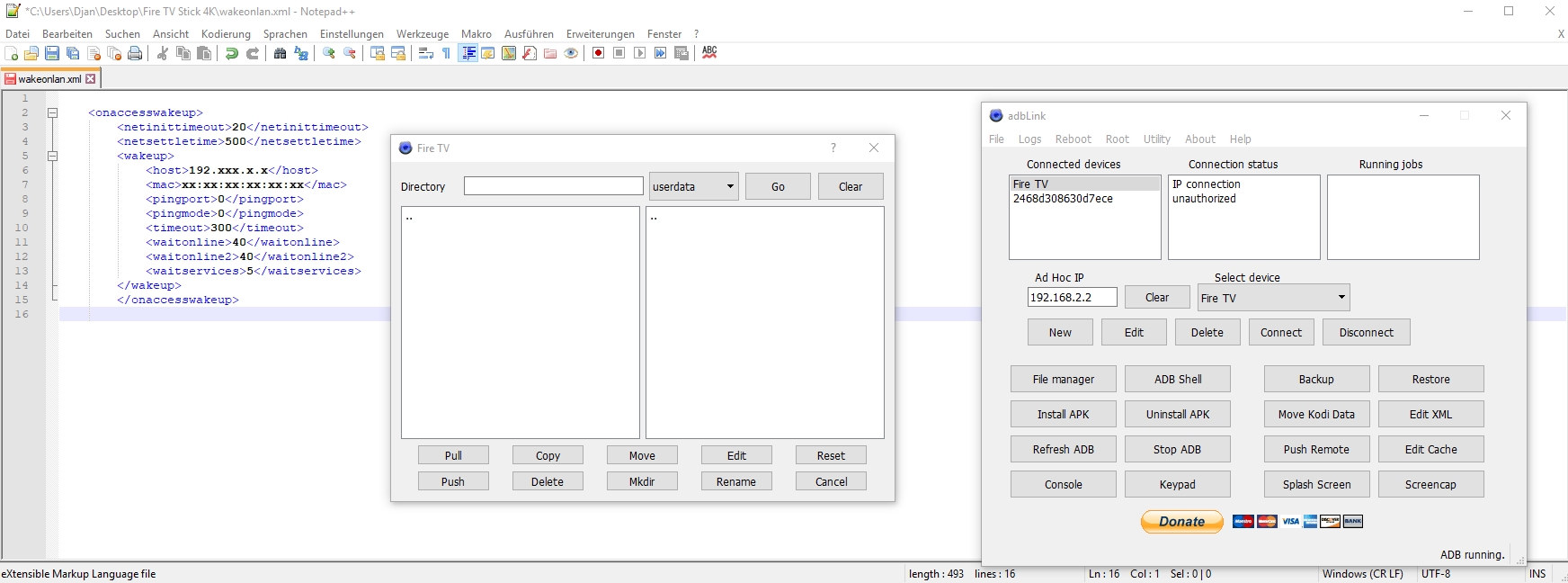
Task: Collapse the wakeup fold marker at line 5
Action: [52, 156]
